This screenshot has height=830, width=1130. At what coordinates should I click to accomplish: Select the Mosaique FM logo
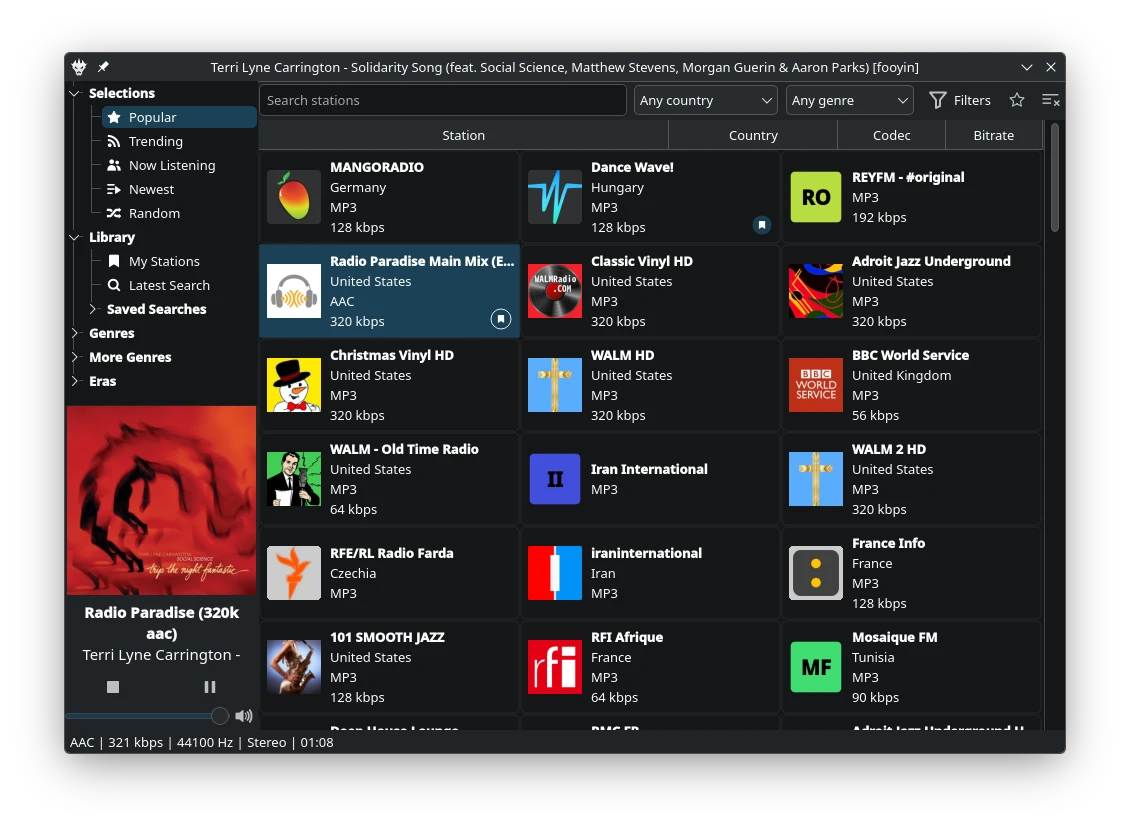(x=816, y=667)
